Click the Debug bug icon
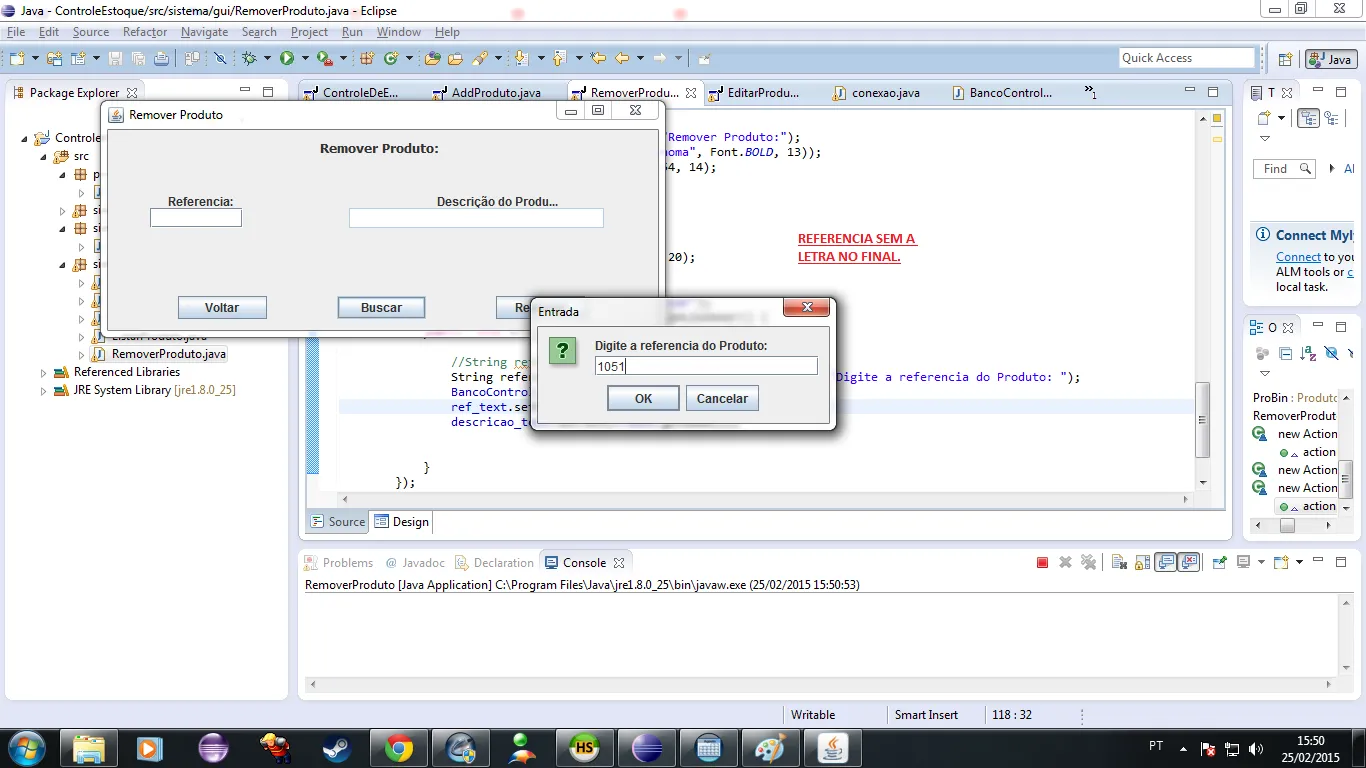The width and height of the screenshot is (1366, 768). [249, 59]
